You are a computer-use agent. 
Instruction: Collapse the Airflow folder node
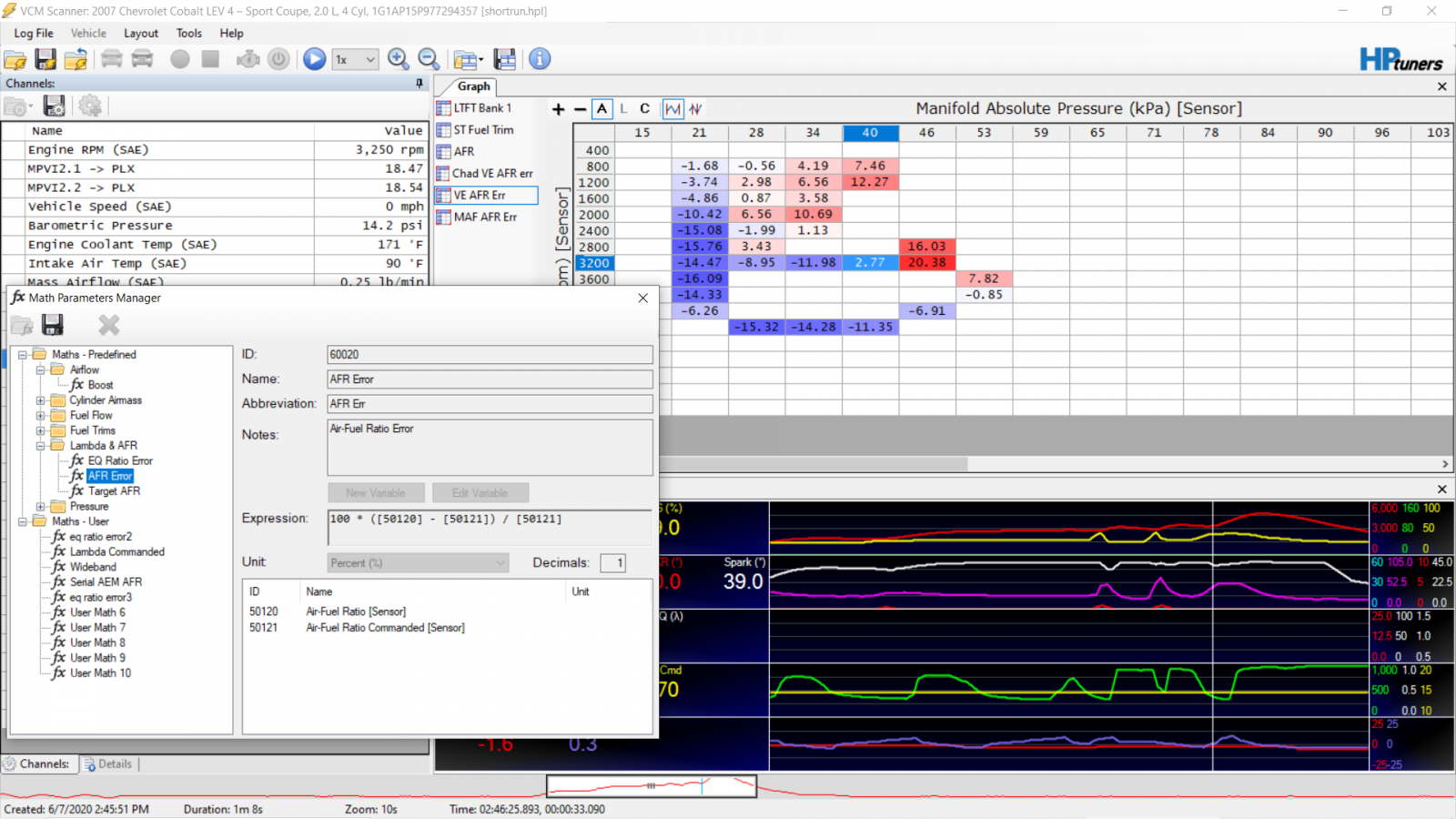pos(40,370)
